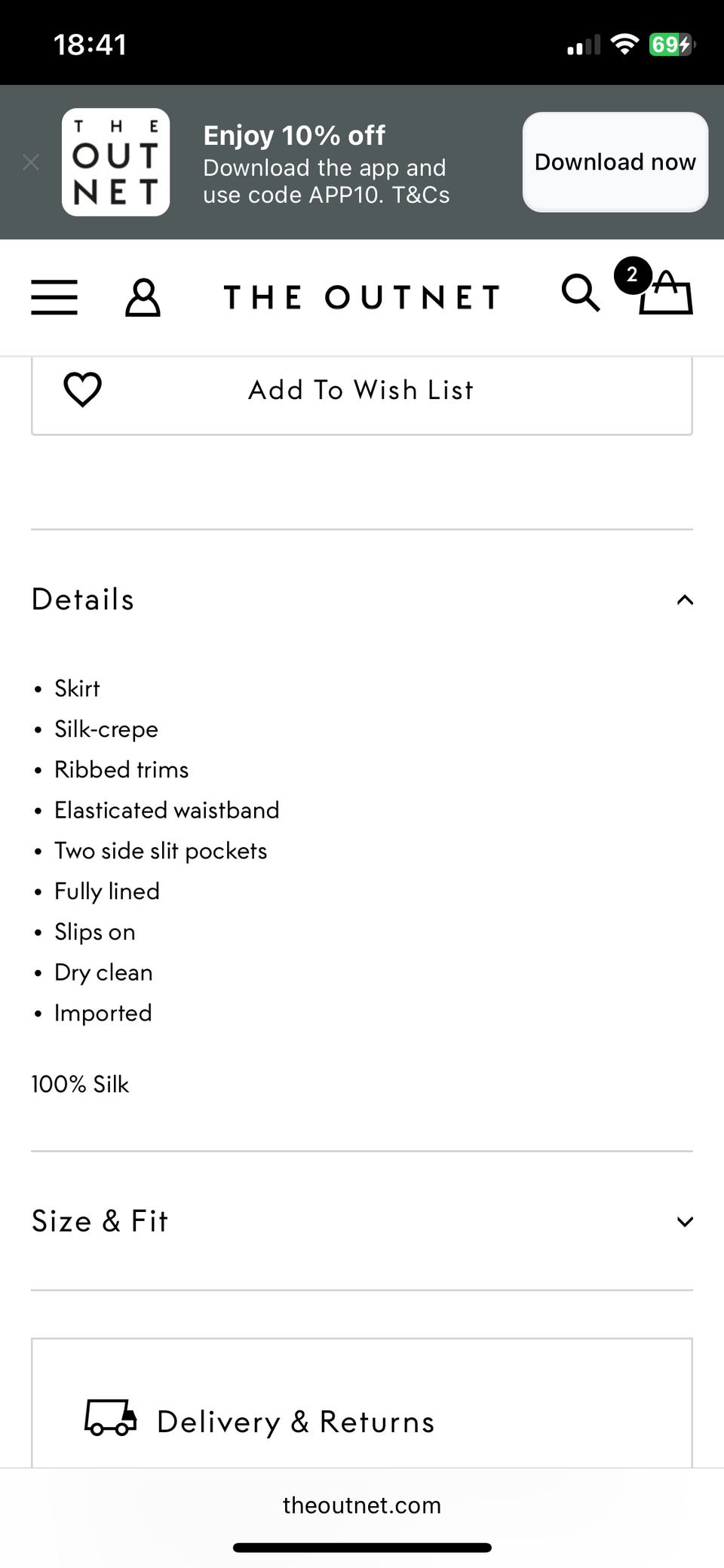
Task: Tap The Outnet app logo in banner
Action: [x=115, y=162]
